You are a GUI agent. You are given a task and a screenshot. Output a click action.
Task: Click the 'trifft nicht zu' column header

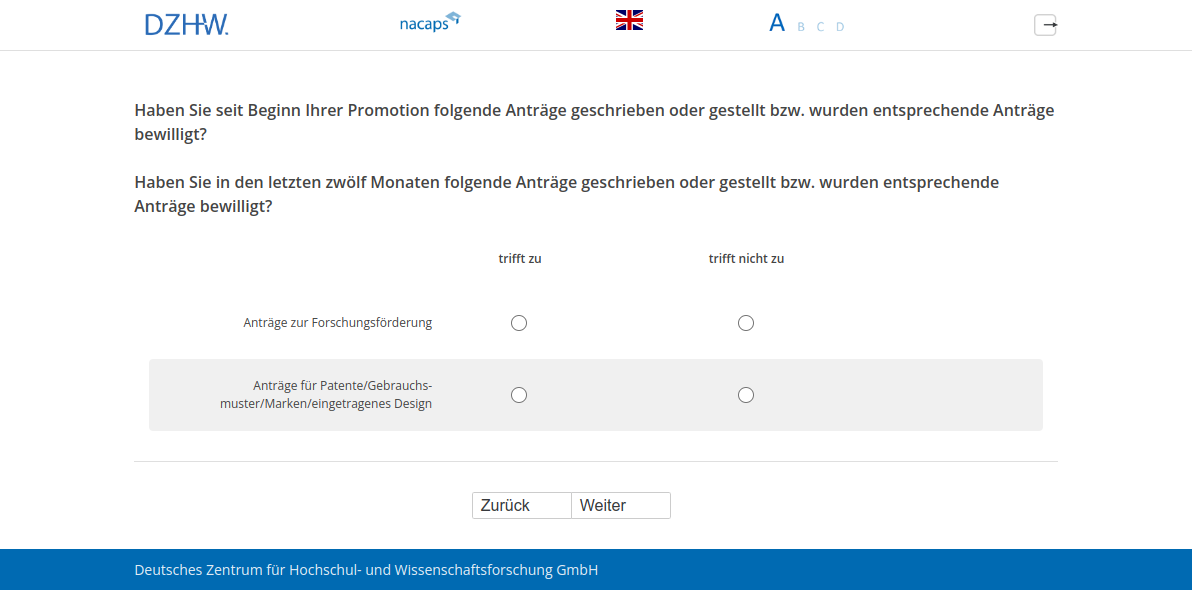point(746,259)
